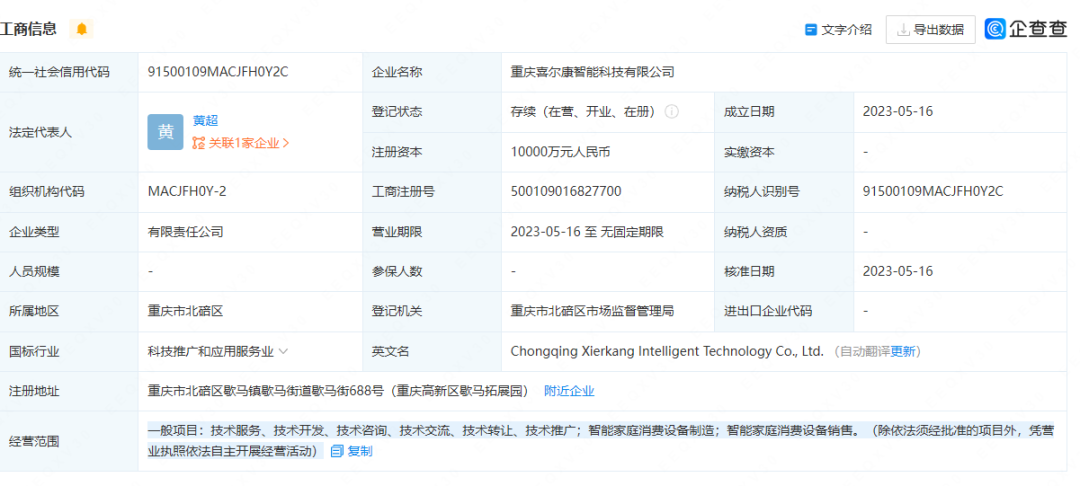Expand the arrow after 关联1家企业
Image resolution: width=1080 pixels, height=486 pixels.
click(286, 143)
